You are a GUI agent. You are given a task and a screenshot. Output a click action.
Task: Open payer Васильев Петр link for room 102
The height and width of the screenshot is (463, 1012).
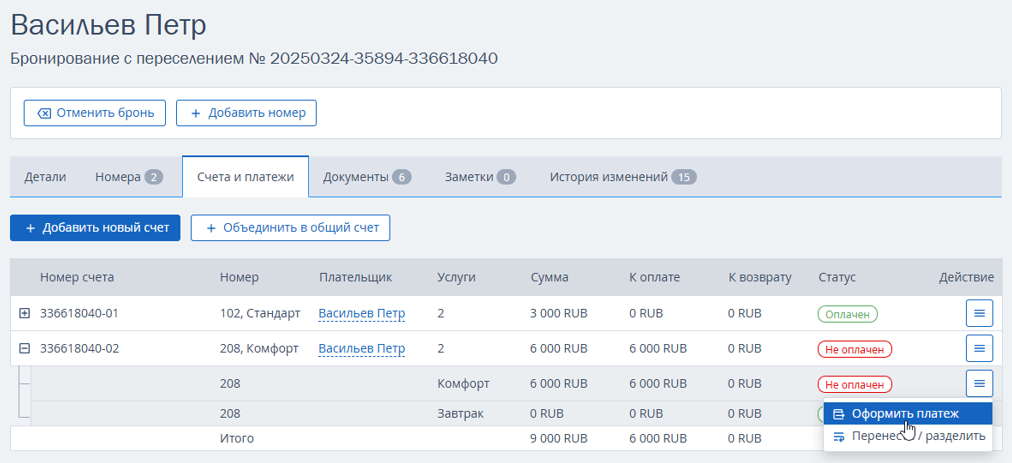[x=361, y=314]
